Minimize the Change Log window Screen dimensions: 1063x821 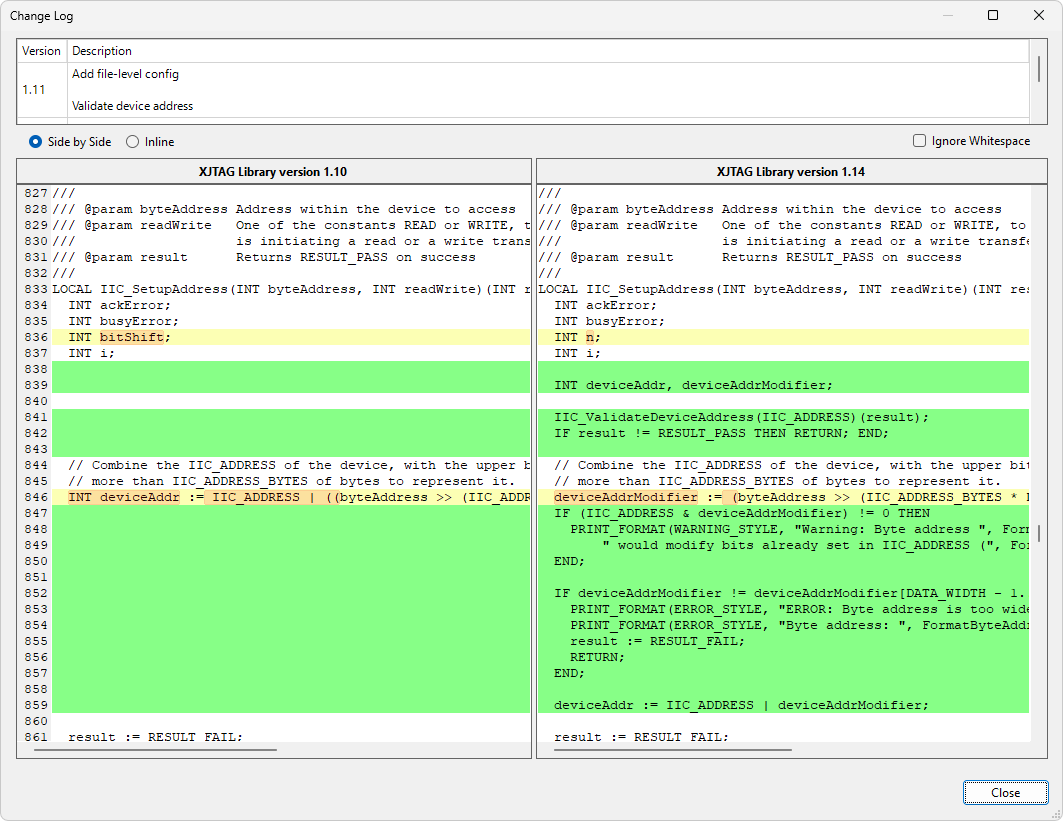tap(947, 15)
